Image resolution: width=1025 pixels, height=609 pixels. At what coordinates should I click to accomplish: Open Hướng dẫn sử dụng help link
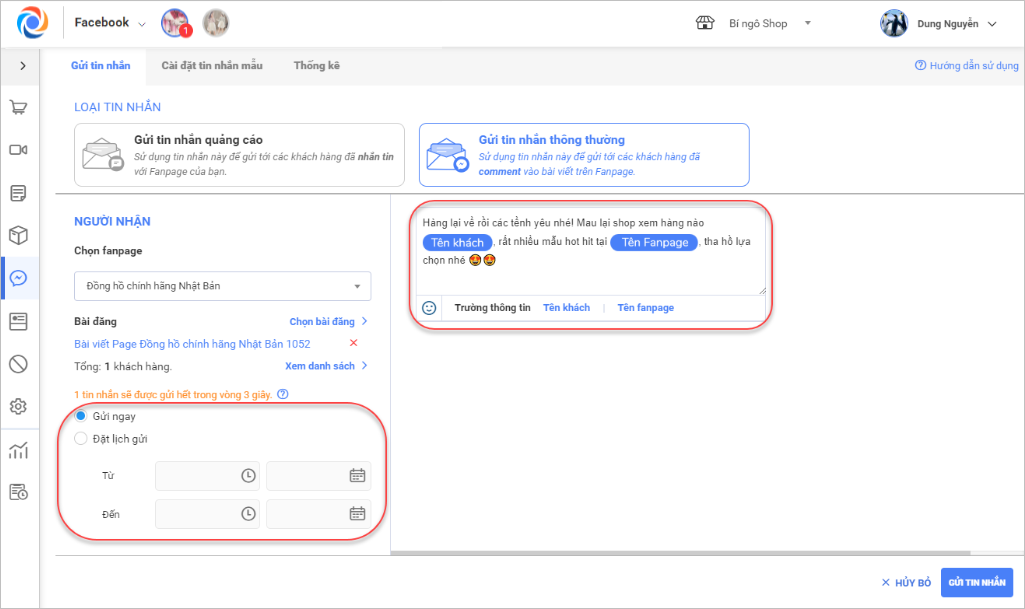coord(966,65)
